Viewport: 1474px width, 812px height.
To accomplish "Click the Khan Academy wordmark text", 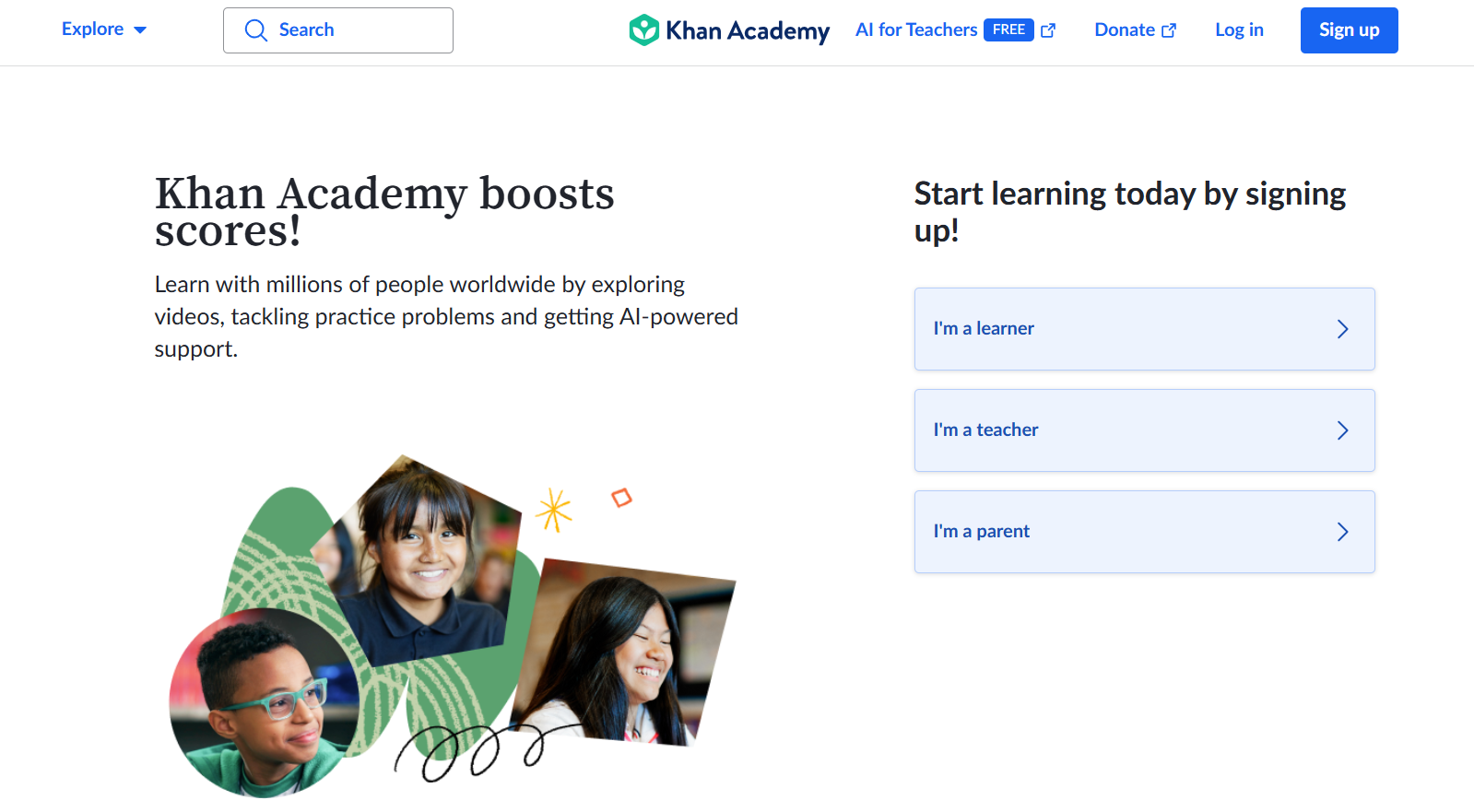I will pyautogui.click(x=748, y=30).
